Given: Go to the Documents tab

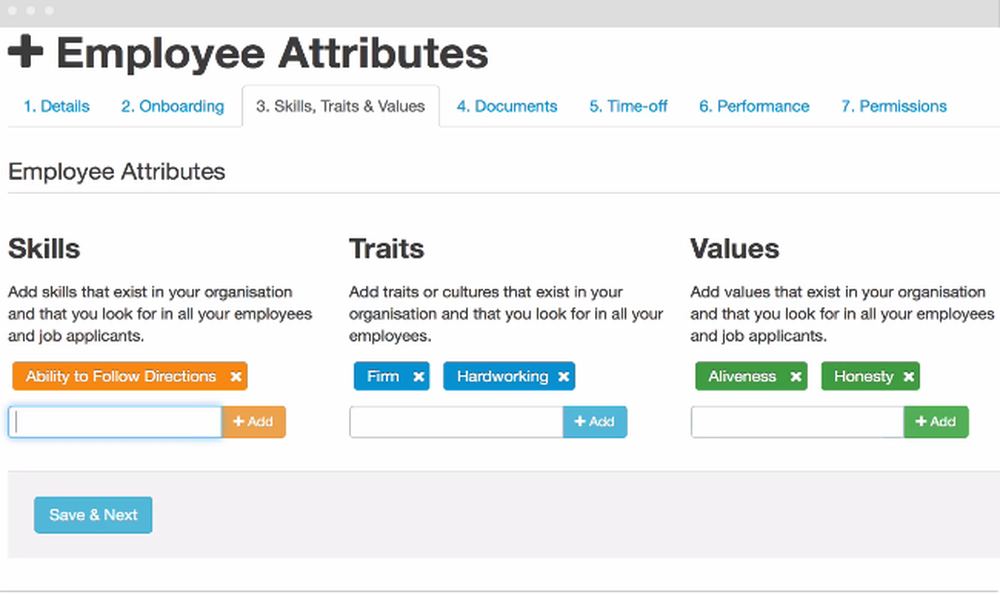Looking at the screenshot, I should (507, 106).
